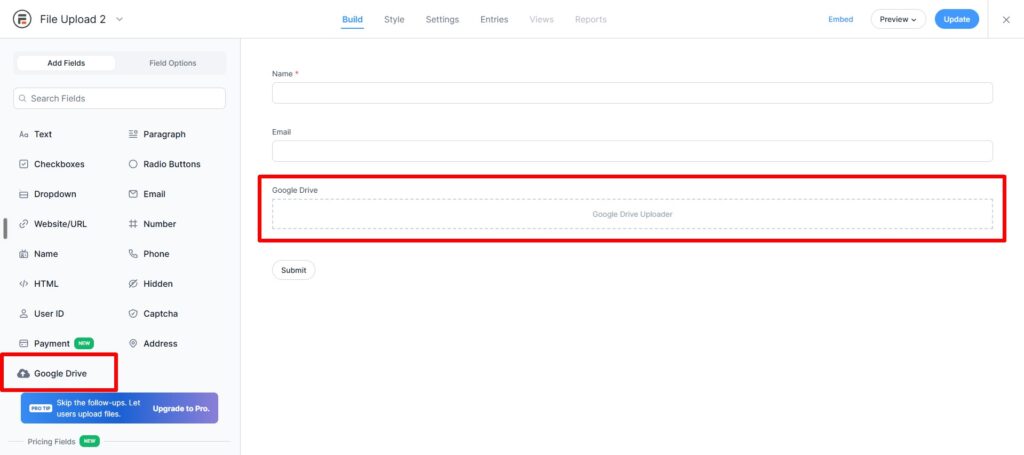
Task: Select the Field Options panel tab
Action: [x=172, y=63]
